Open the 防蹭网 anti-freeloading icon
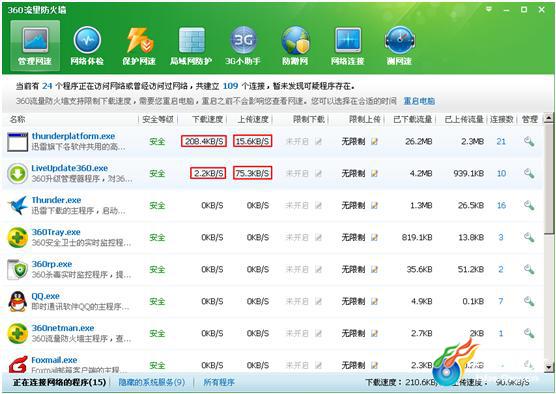Viewport: 556px width, 394px height. 295,46
